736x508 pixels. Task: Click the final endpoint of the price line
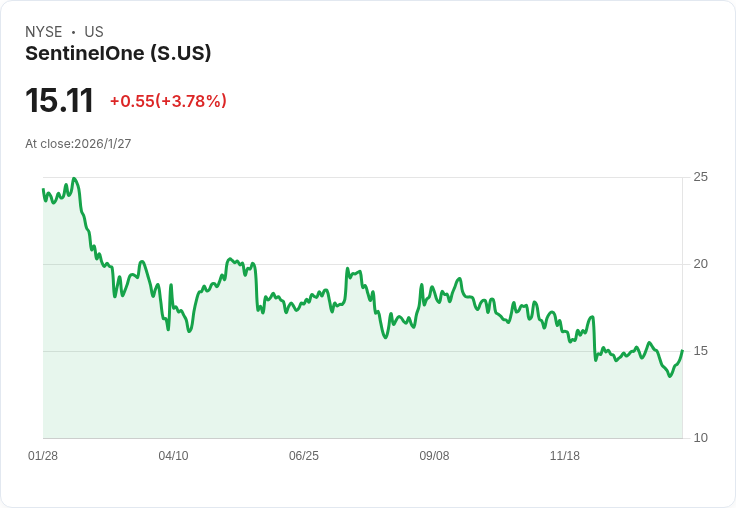pyautogui.click(x=682, y=351)
